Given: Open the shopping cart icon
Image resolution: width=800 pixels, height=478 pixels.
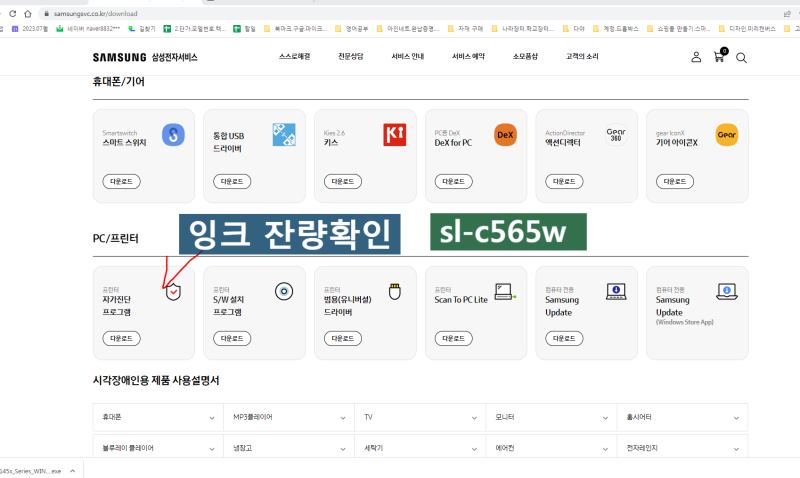Looking at the screenshot, I should (x=720, y=56).
